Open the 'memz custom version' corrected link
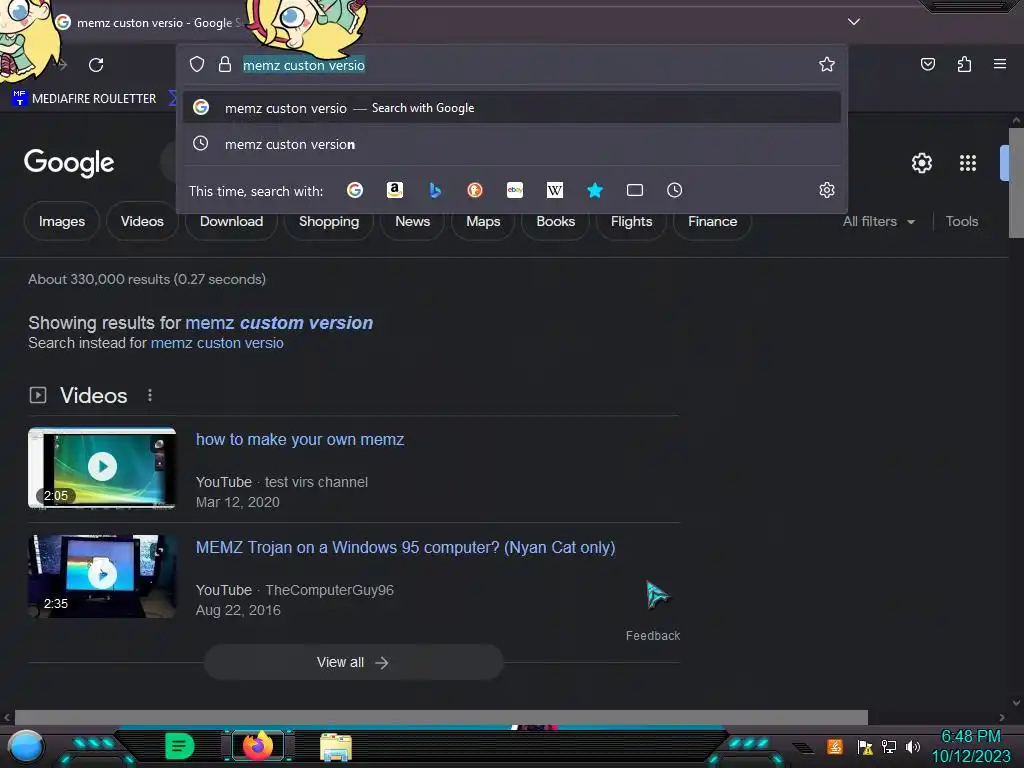Image resolution: width=1024 pixels, height=768 pixels. (279, 323)
